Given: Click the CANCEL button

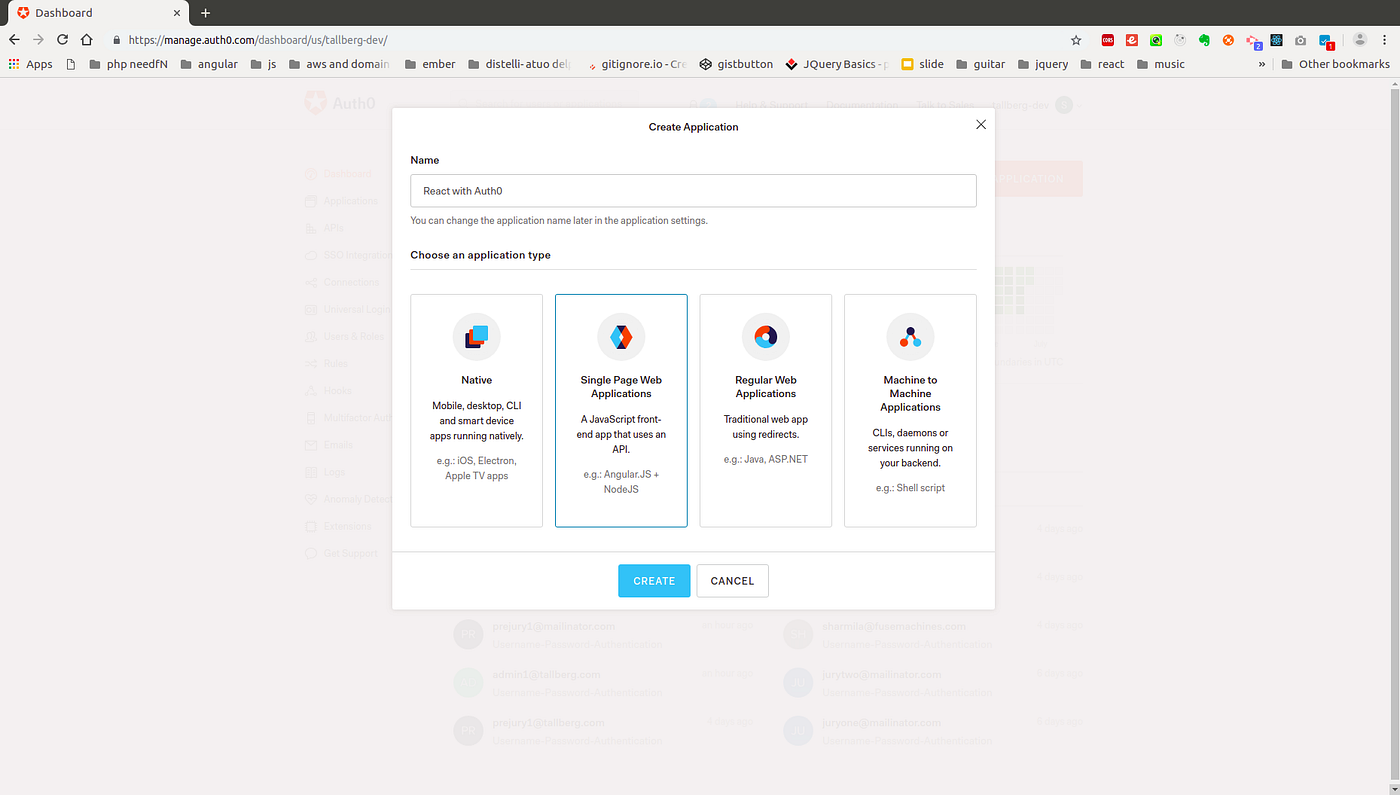Looking at the screenshot, I should [732, 580].
